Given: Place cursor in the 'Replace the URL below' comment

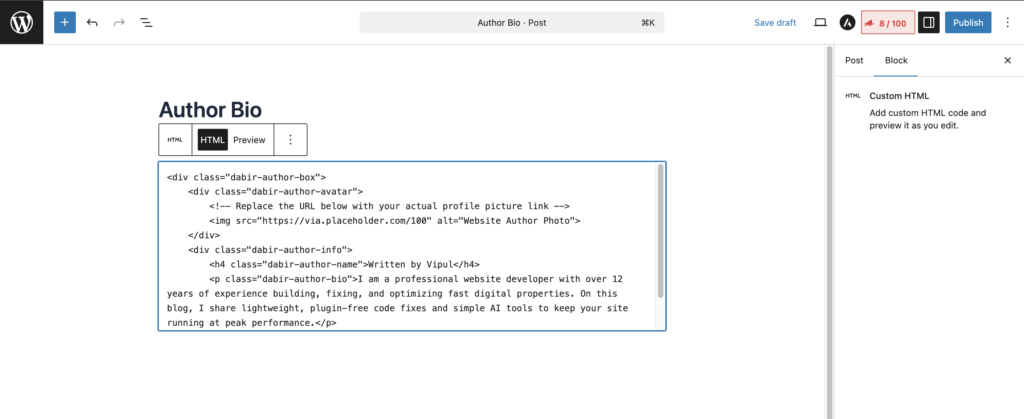Looking at the screenshot, I should (x=390, y=206).
